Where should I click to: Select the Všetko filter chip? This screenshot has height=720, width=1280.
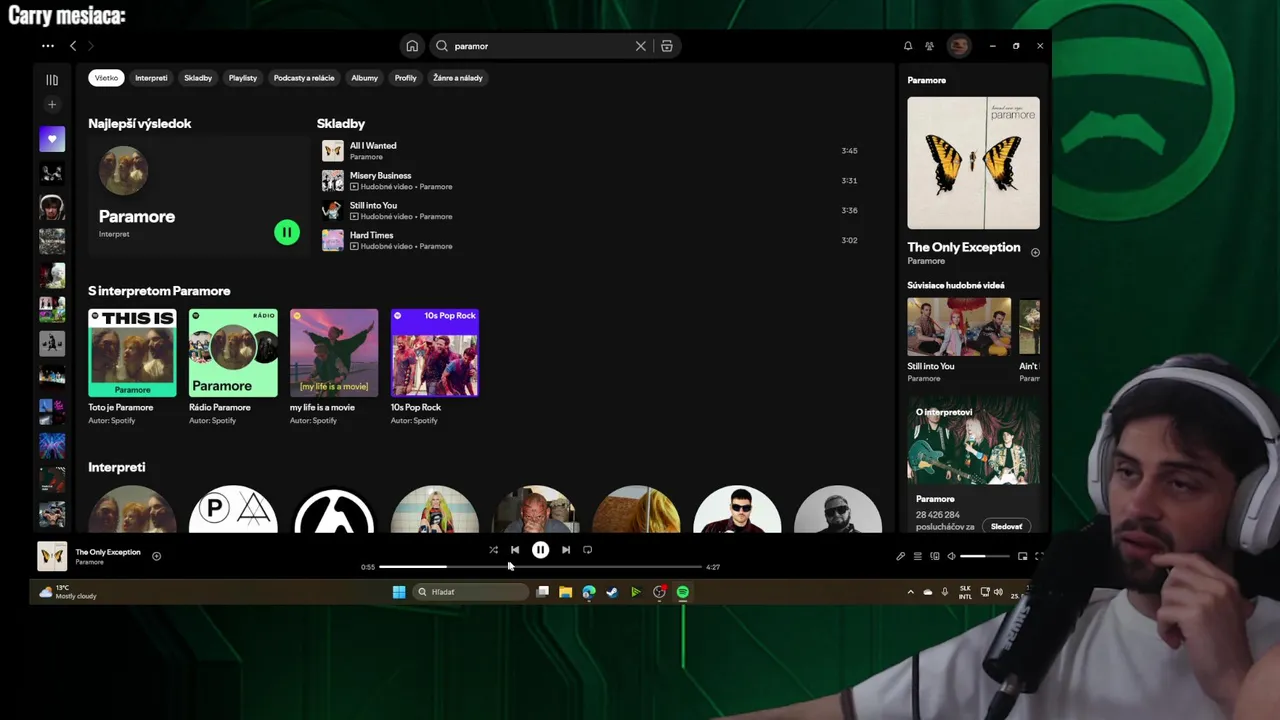(x=106, y=78)
